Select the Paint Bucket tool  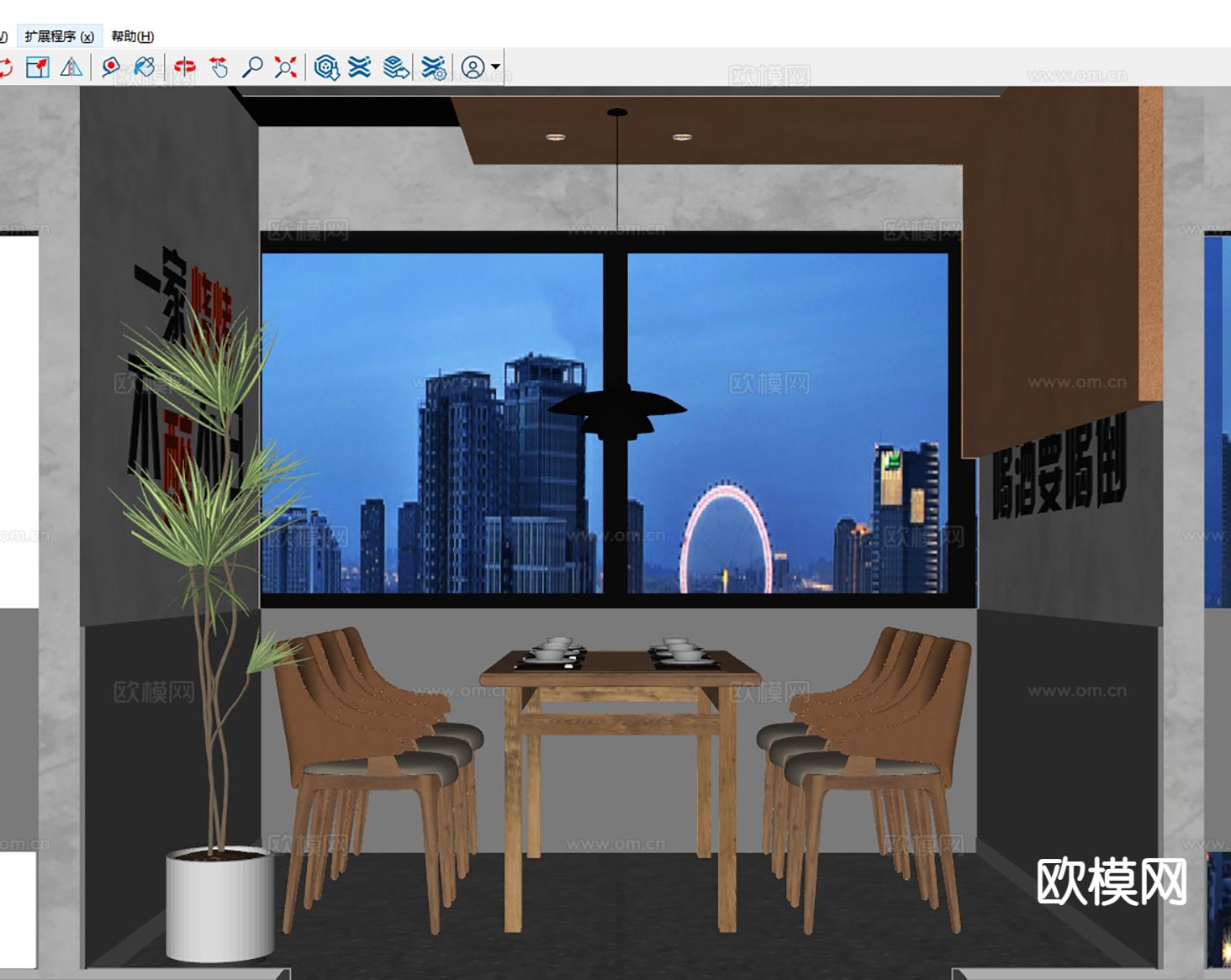click(145, 67)
